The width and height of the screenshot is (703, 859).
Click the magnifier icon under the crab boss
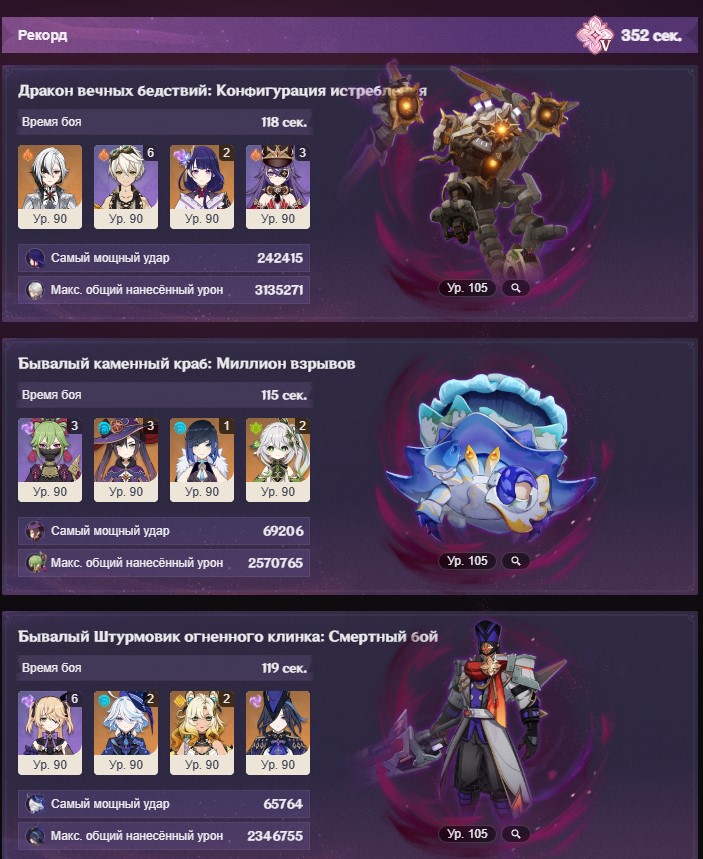point(516,561)
